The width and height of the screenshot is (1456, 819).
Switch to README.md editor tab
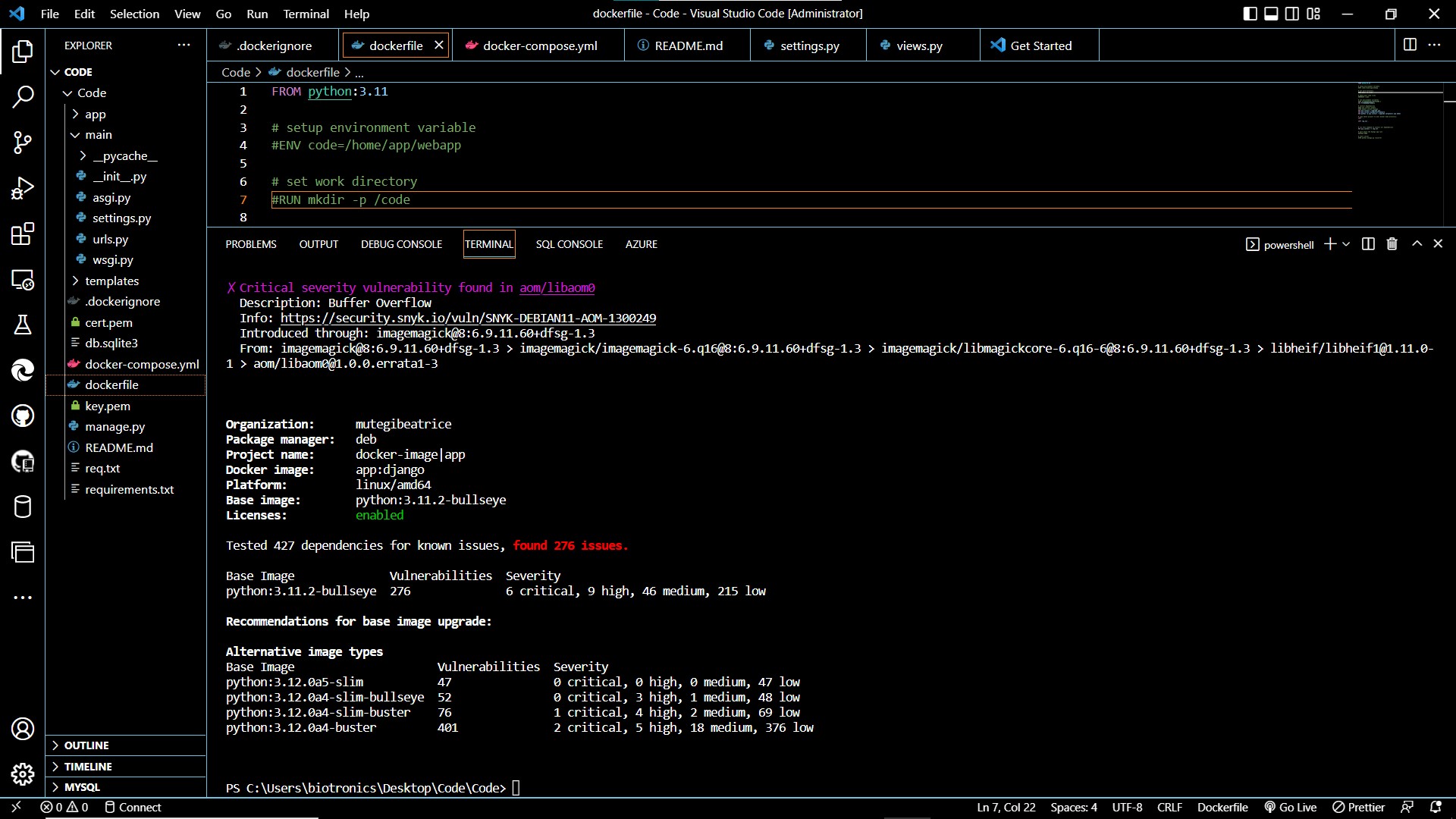[689, 45]
